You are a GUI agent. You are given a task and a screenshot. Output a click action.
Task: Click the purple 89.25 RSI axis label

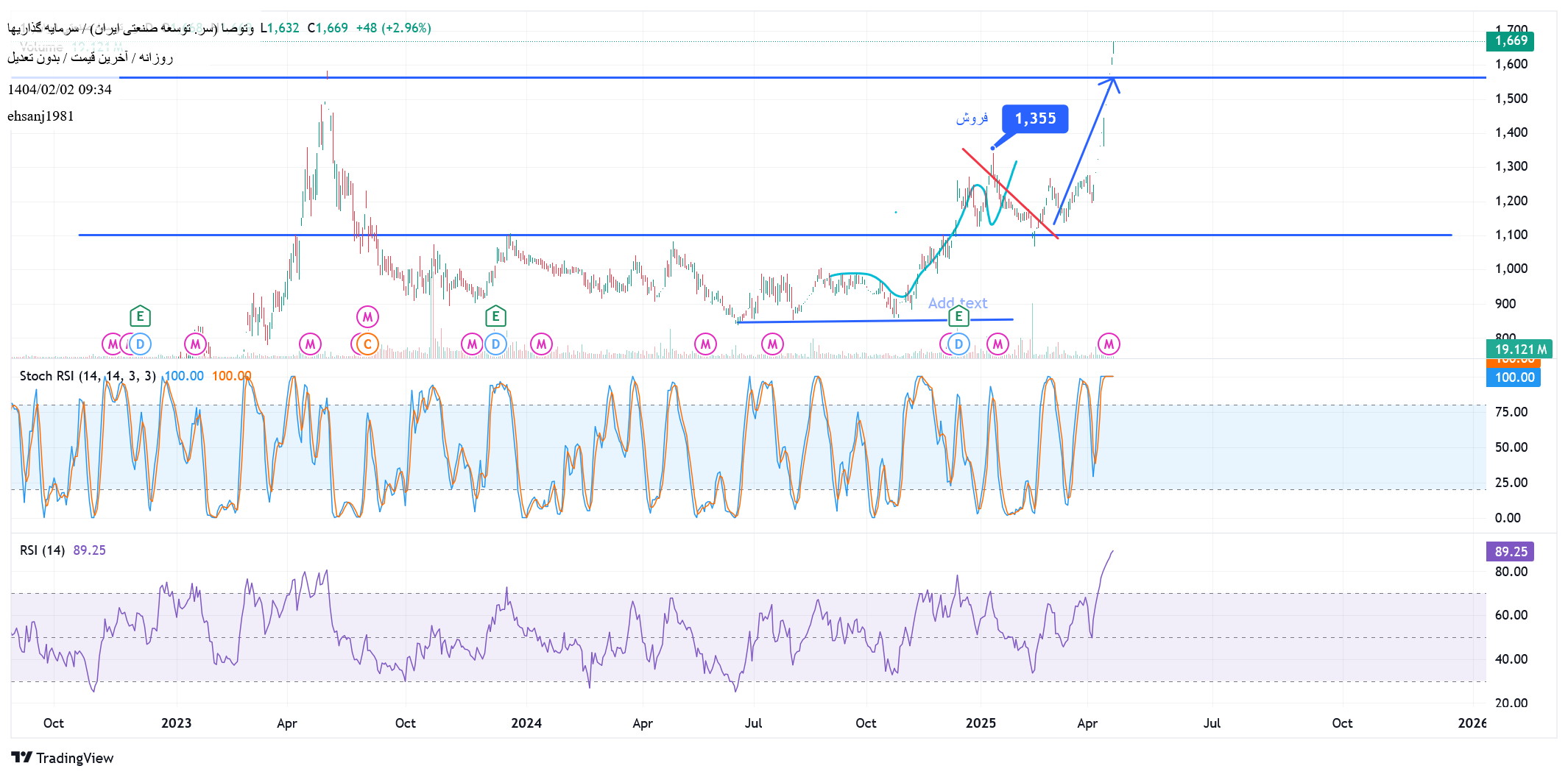click(x=1511, y=551)
